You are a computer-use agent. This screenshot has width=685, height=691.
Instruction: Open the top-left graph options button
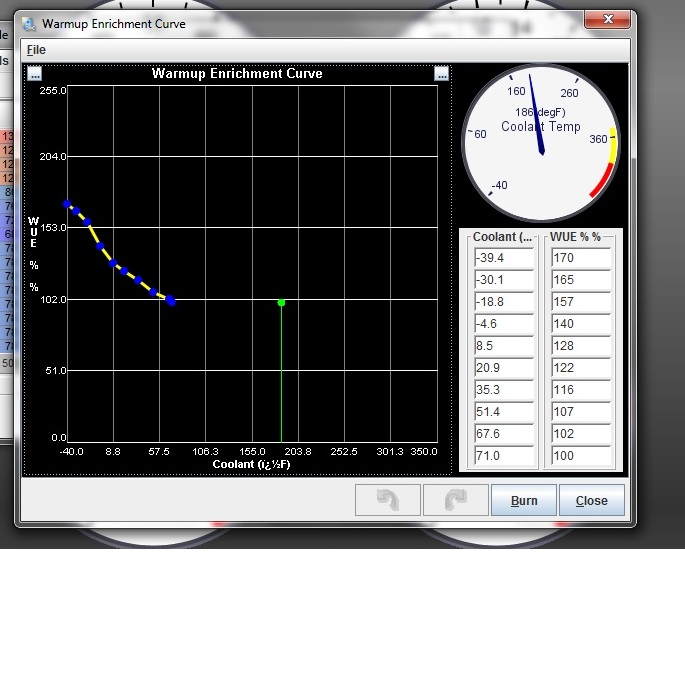coord(35,73)
